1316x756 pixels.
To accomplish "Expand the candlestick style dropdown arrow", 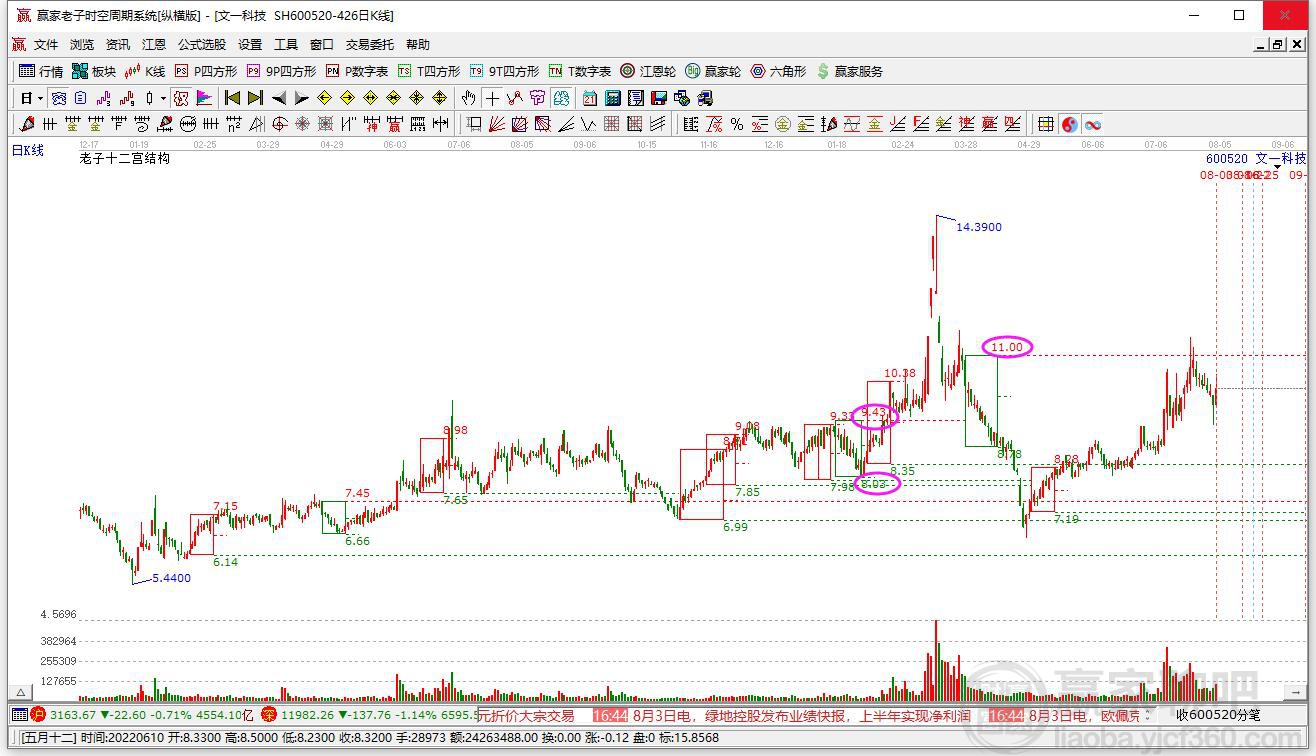I will point(163,98).
